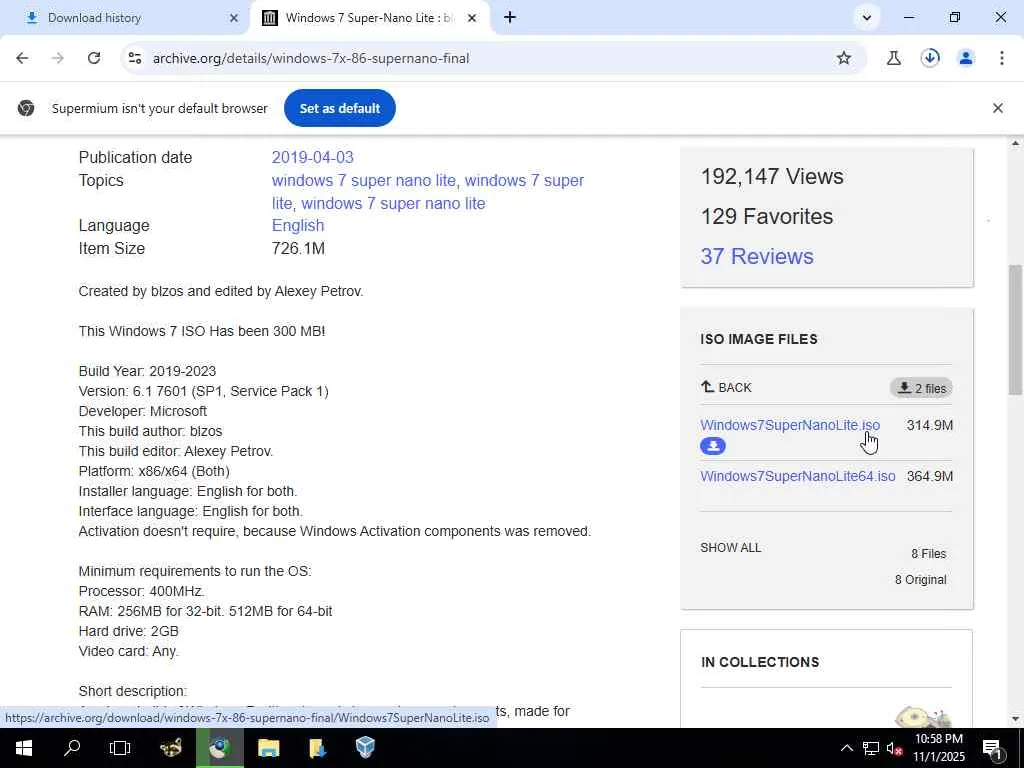The image size is (1024, 768).
Task: Click SHOW ALL files link
Action: click(730, 548)
